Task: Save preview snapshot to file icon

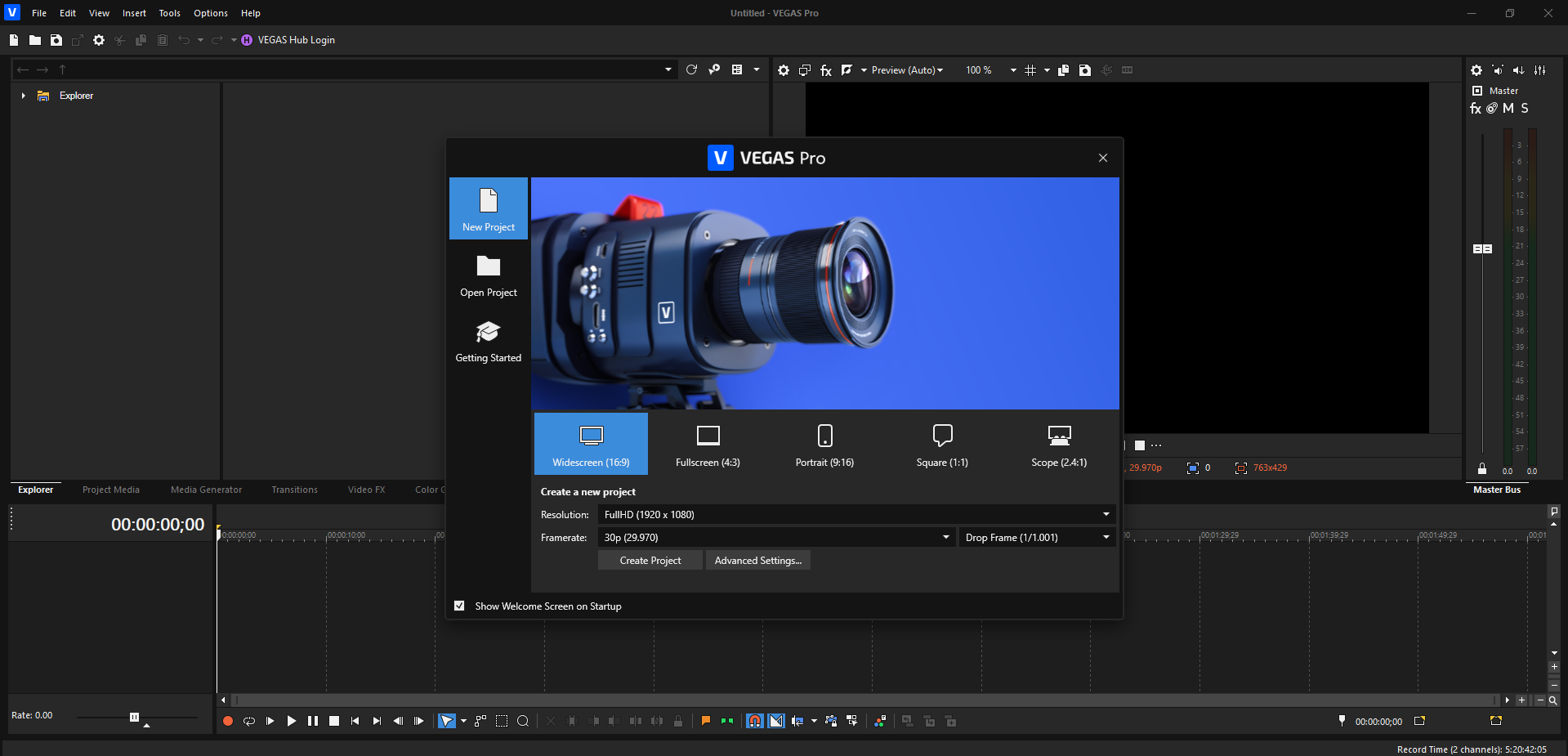Action: coord(1085,70)
